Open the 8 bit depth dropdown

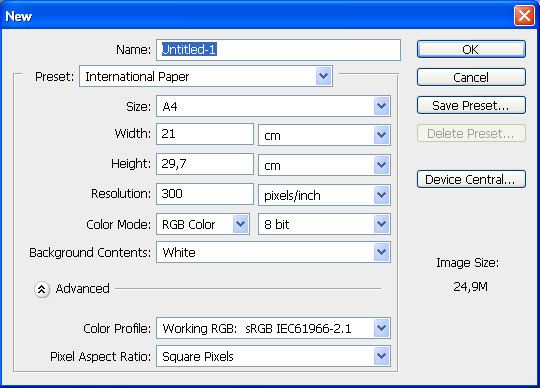pos(324,224)
